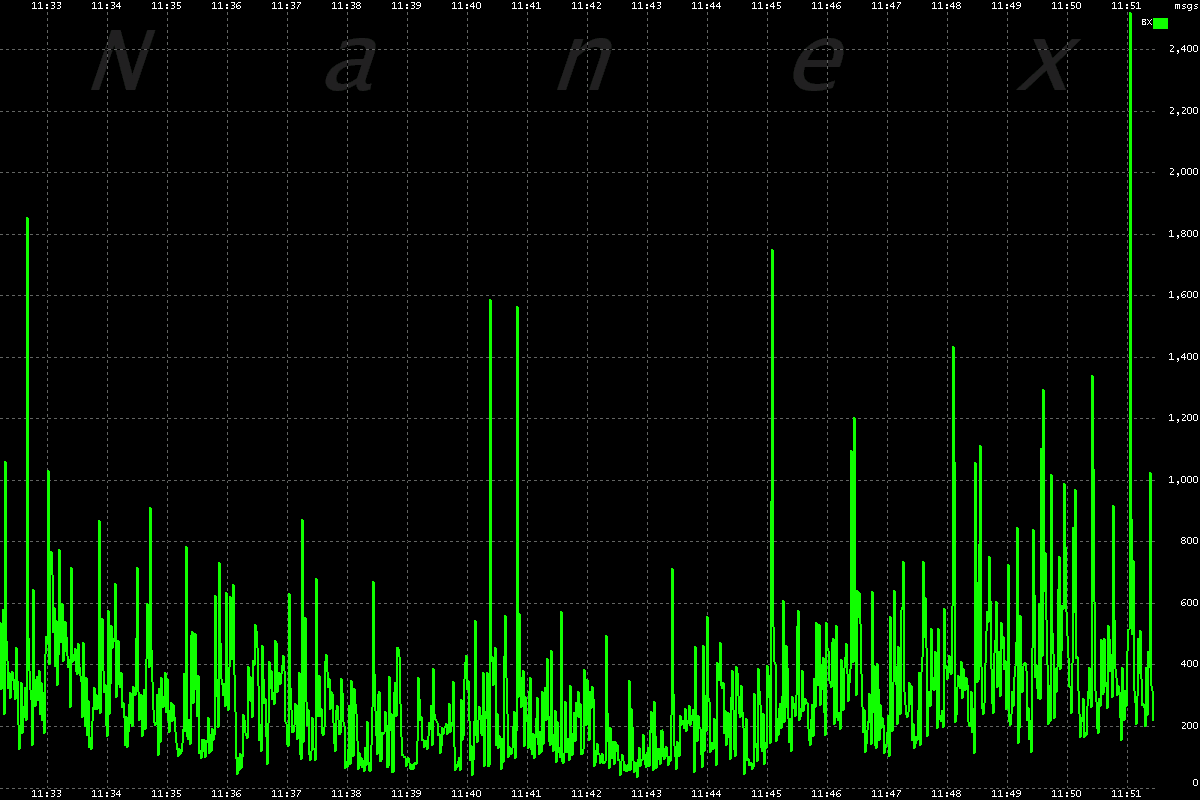Select the 400 y-axis value

(x=1188, y=664)
